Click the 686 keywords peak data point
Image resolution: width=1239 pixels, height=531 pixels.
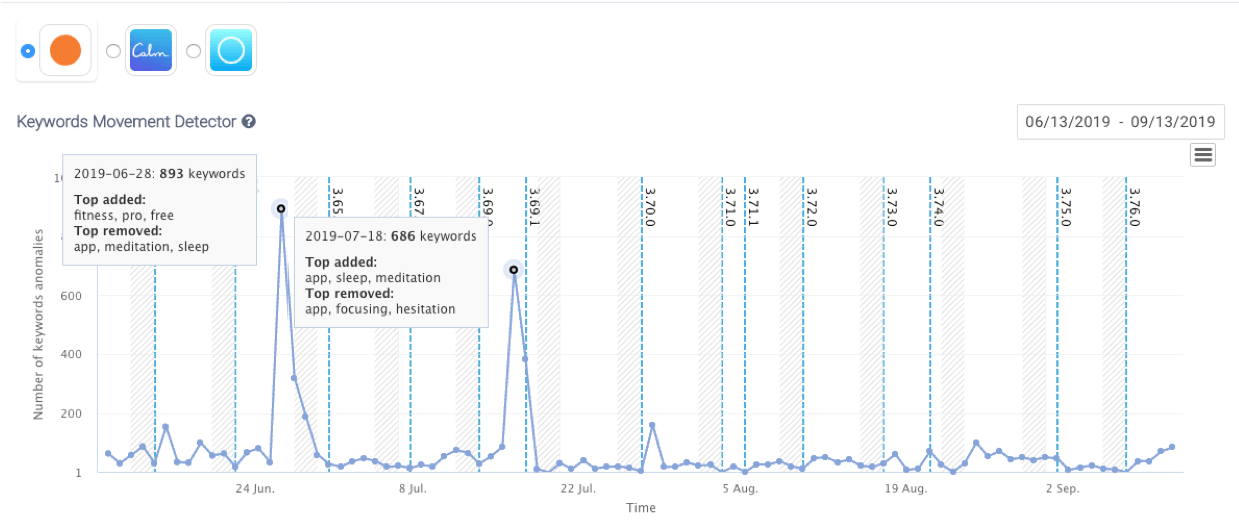[513, 269]
